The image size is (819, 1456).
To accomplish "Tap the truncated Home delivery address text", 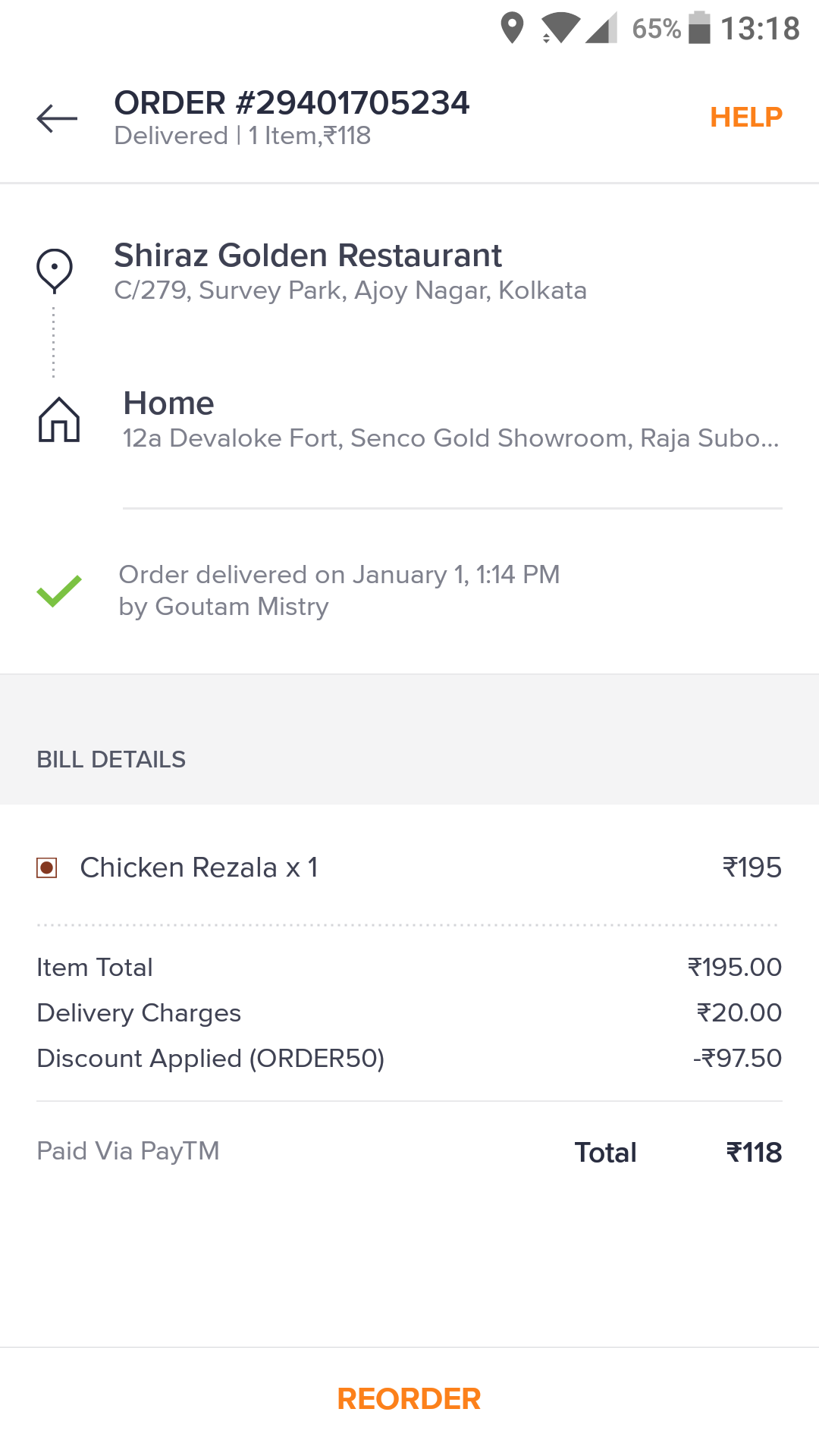I will (x=451, y=438).
